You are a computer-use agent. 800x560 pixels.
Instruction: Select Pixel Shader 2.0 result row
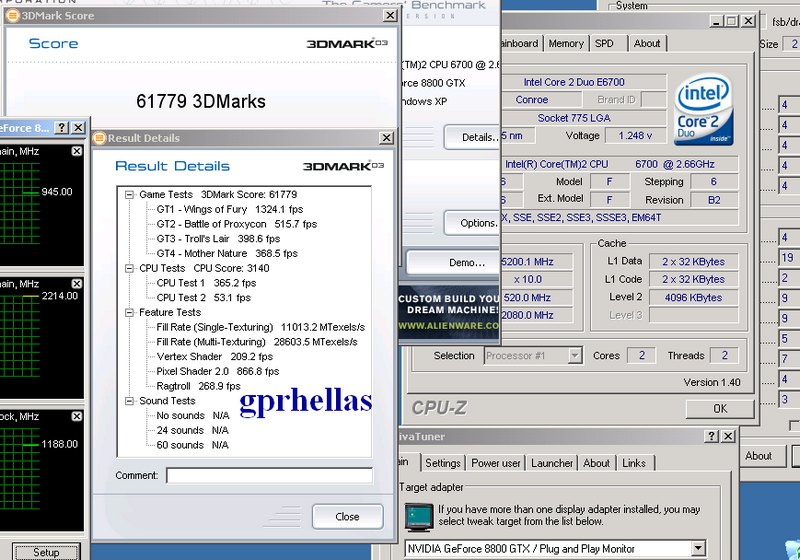tap(218, 371)
